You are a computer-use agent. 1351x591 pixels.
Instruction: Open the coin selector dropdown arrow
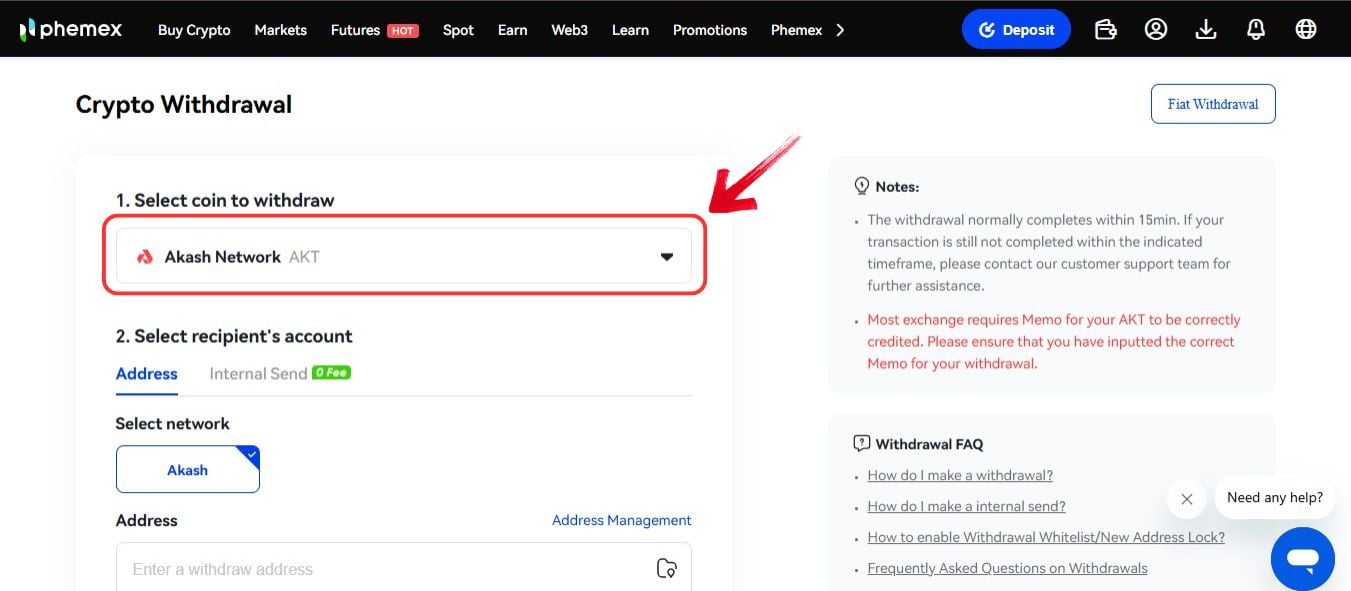(667, 257)
